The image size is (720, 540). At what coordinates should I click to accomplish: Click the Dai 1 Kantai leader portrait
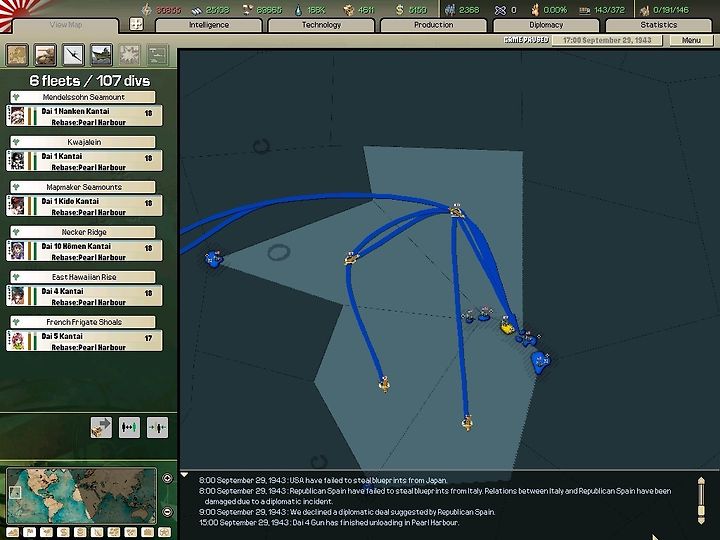(x=17, y=161)
